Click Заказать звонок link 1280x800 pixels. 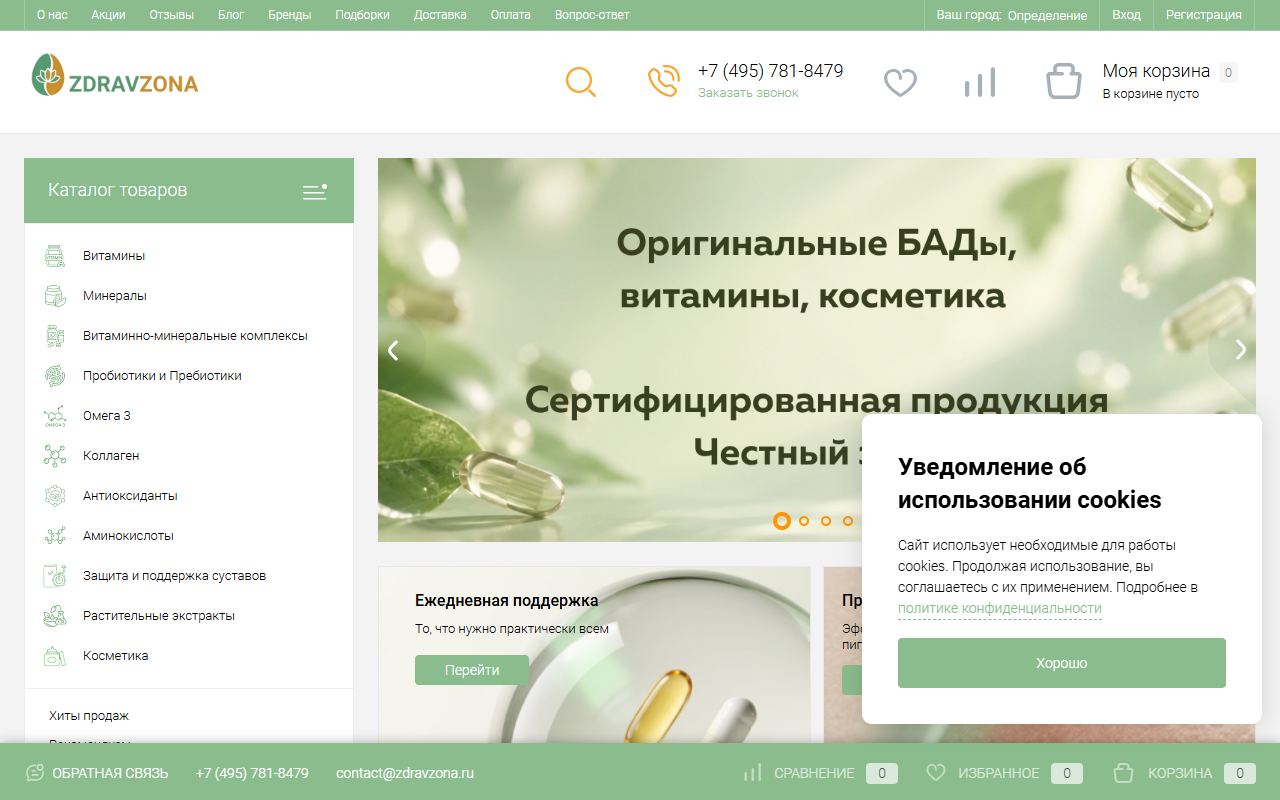tap(748, 93)
